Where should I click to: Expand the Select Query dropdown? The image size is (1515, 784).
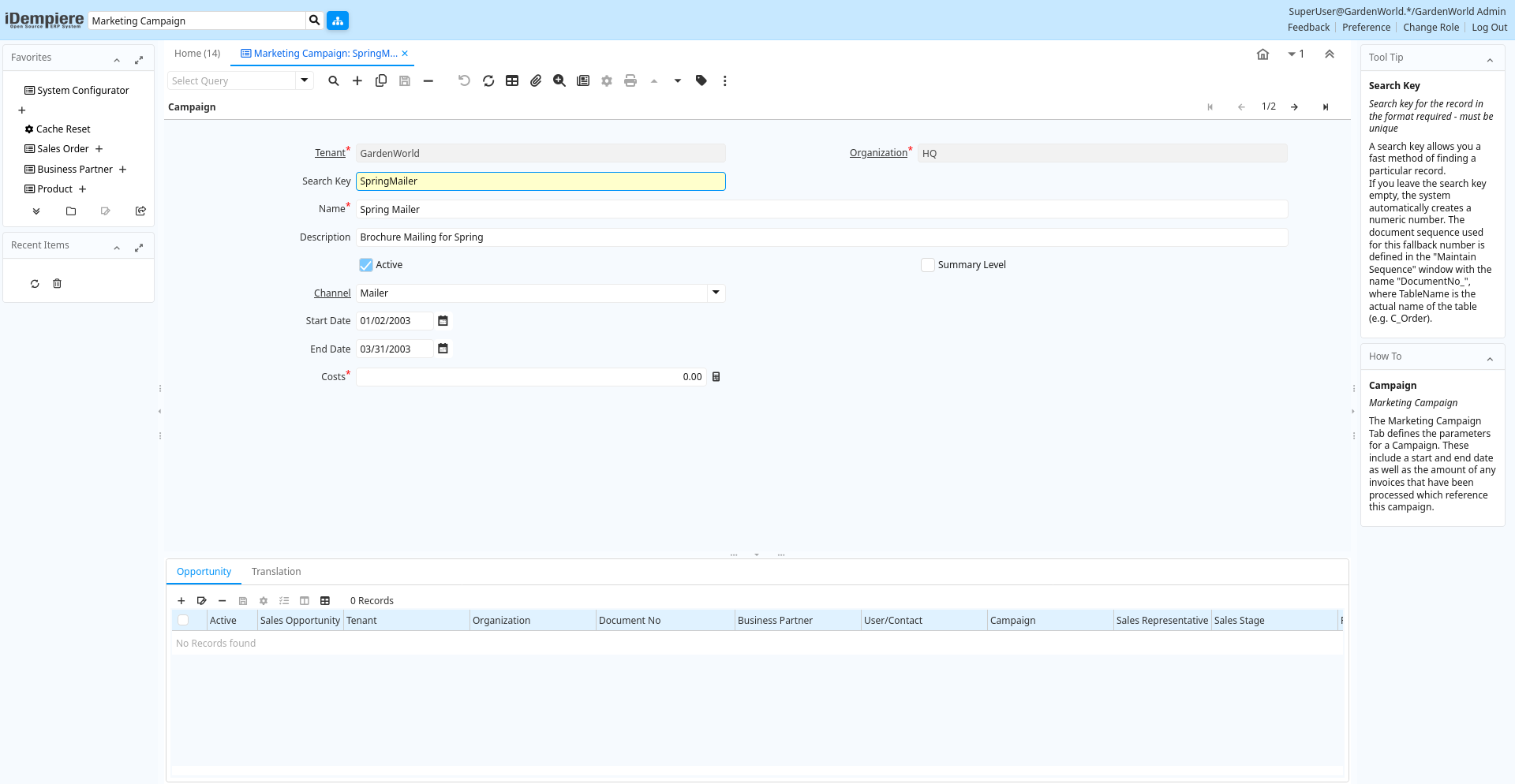[x=304, y=80]
